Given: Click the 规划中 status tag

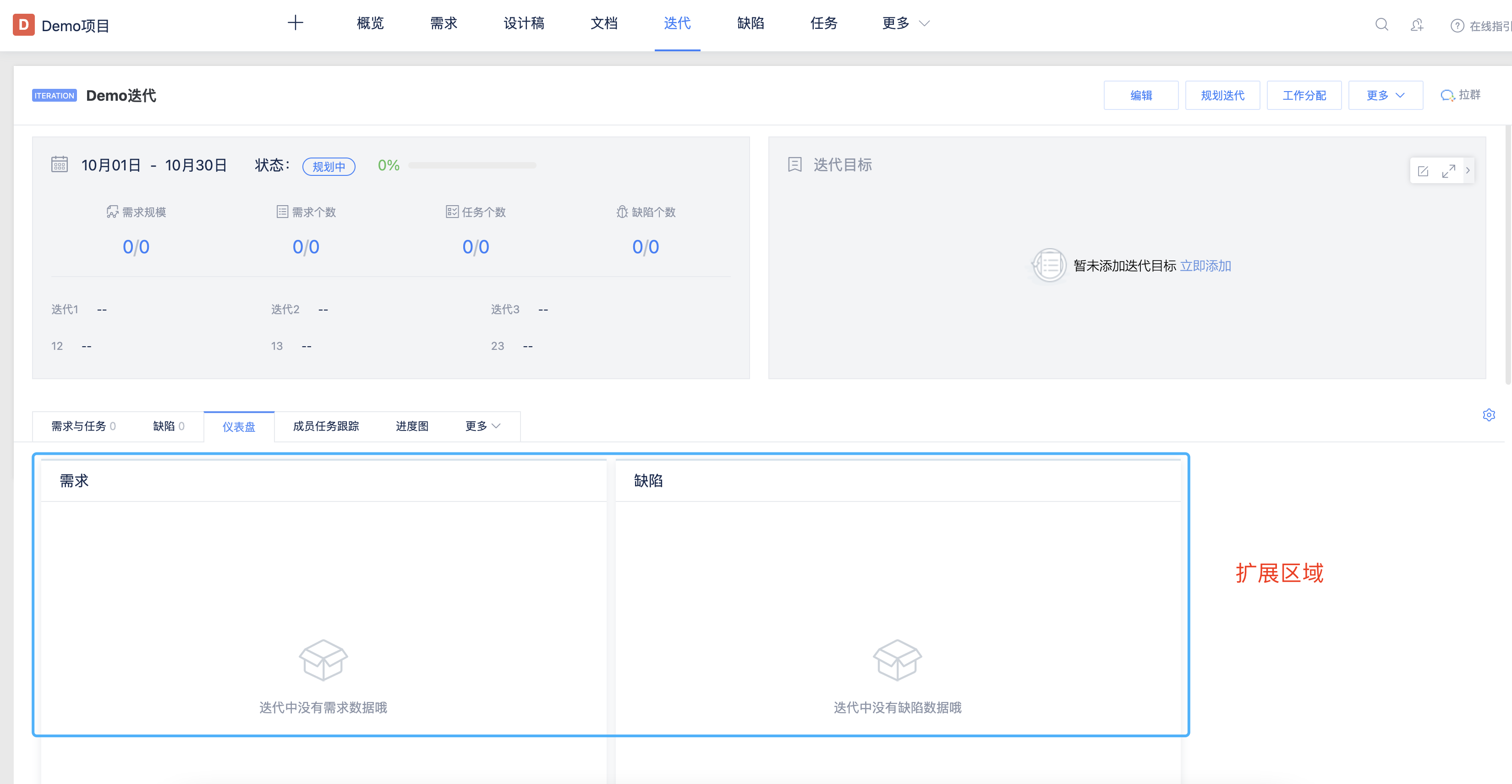Looking at the screenshot, I should (329, 167).
